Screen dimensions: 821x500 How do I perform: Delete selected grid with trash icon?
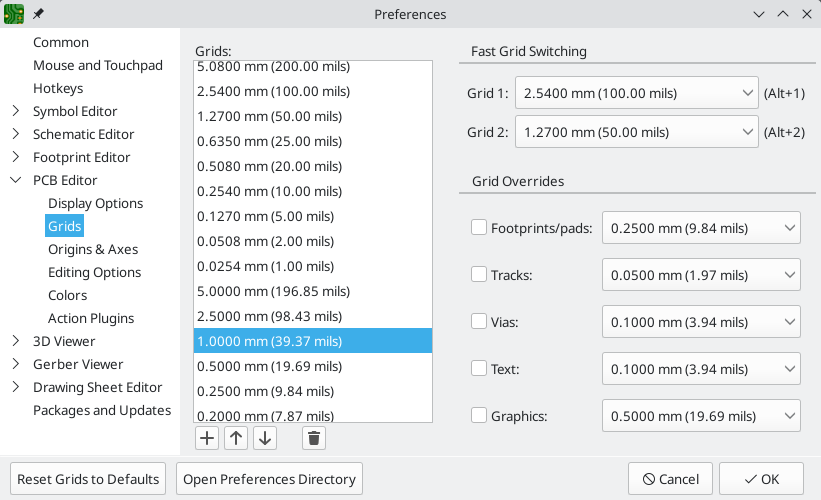[x=314, y=437]
